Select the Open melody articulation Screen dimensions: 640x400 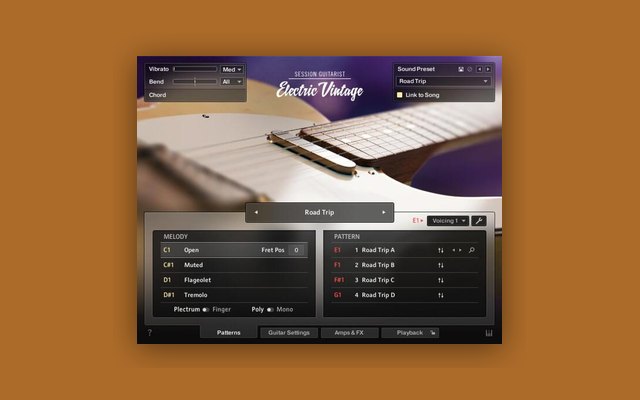[234, 250]
